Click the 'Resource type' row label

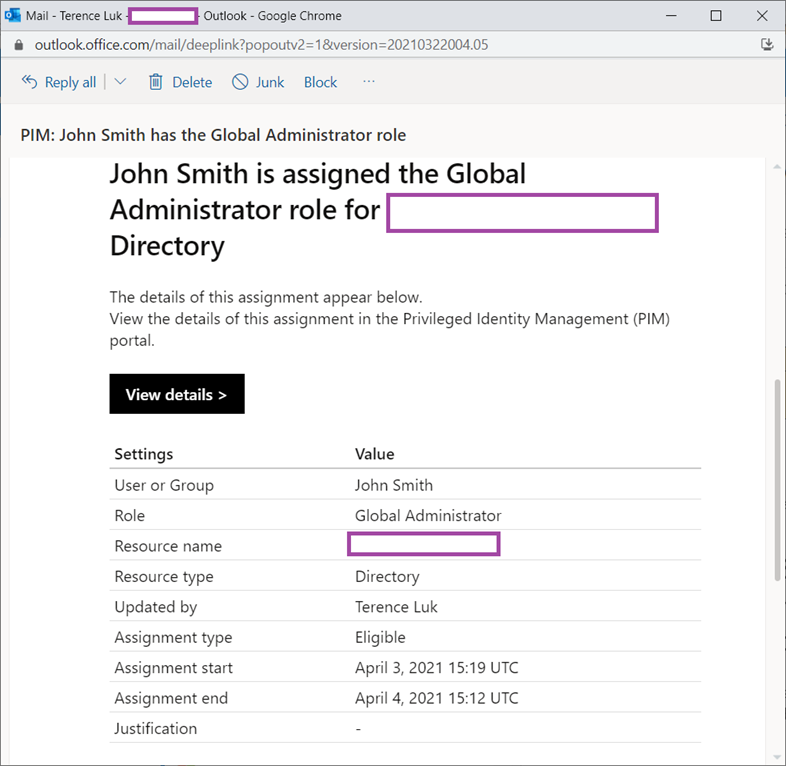(x=164, y=577)
